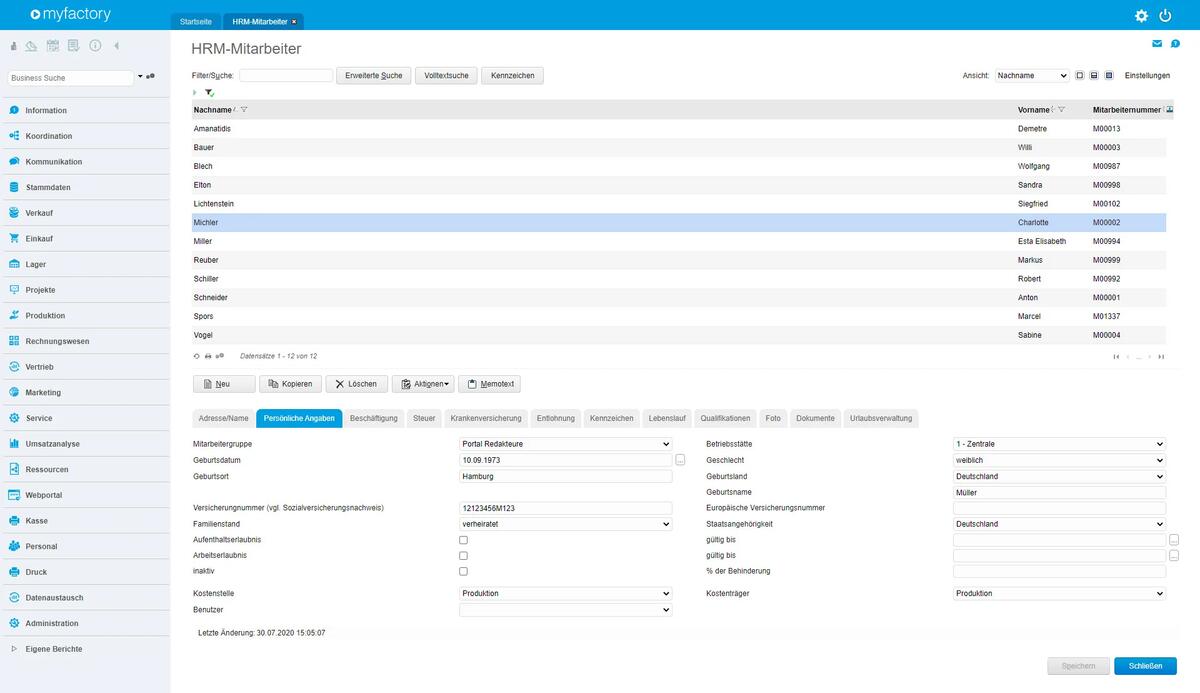This screenshot has height=693, width=1200.
Task: Enable the inaktiv checkbox
Action: coord(463,571)
